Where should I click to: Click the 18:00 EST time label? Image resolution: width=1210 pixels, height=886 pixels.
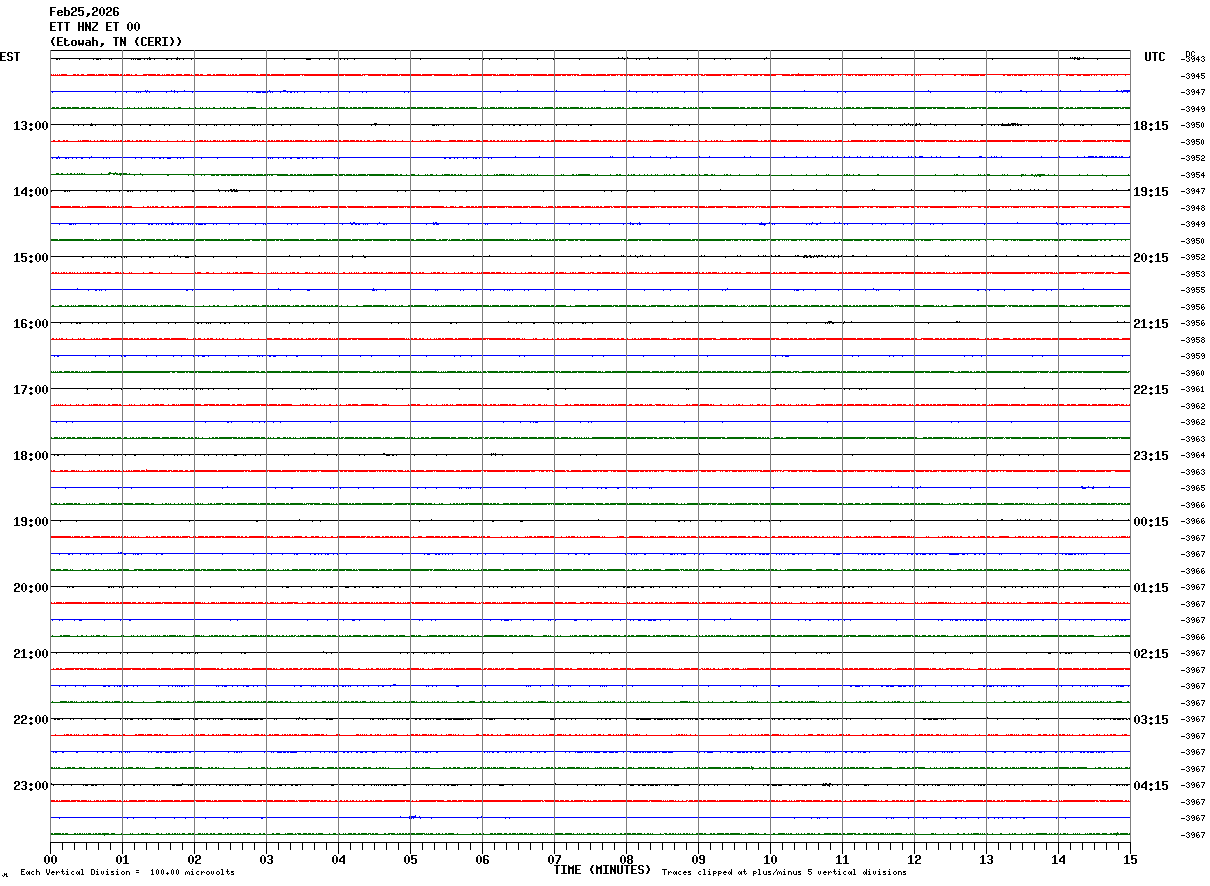click(x=31, y=456)
